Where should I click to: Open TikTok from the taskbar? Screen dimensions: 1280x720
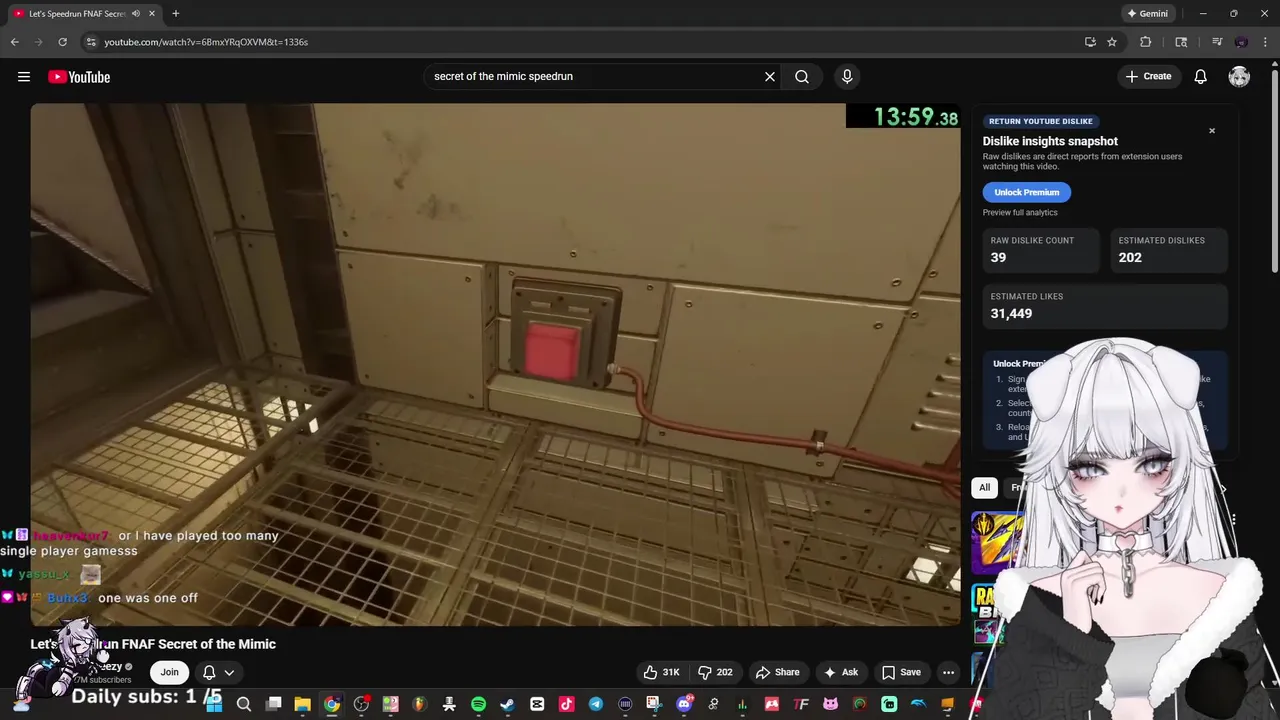pos(566,704)
